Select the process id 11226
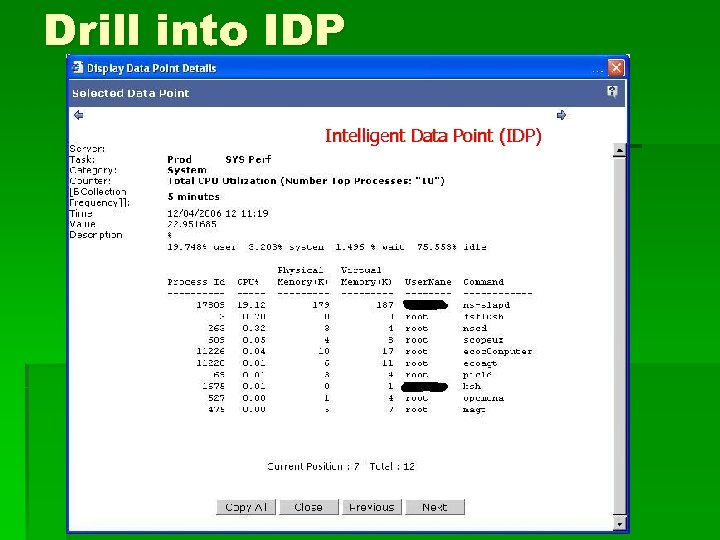This screenshot has height=540, width=720. tap(210, 351)
